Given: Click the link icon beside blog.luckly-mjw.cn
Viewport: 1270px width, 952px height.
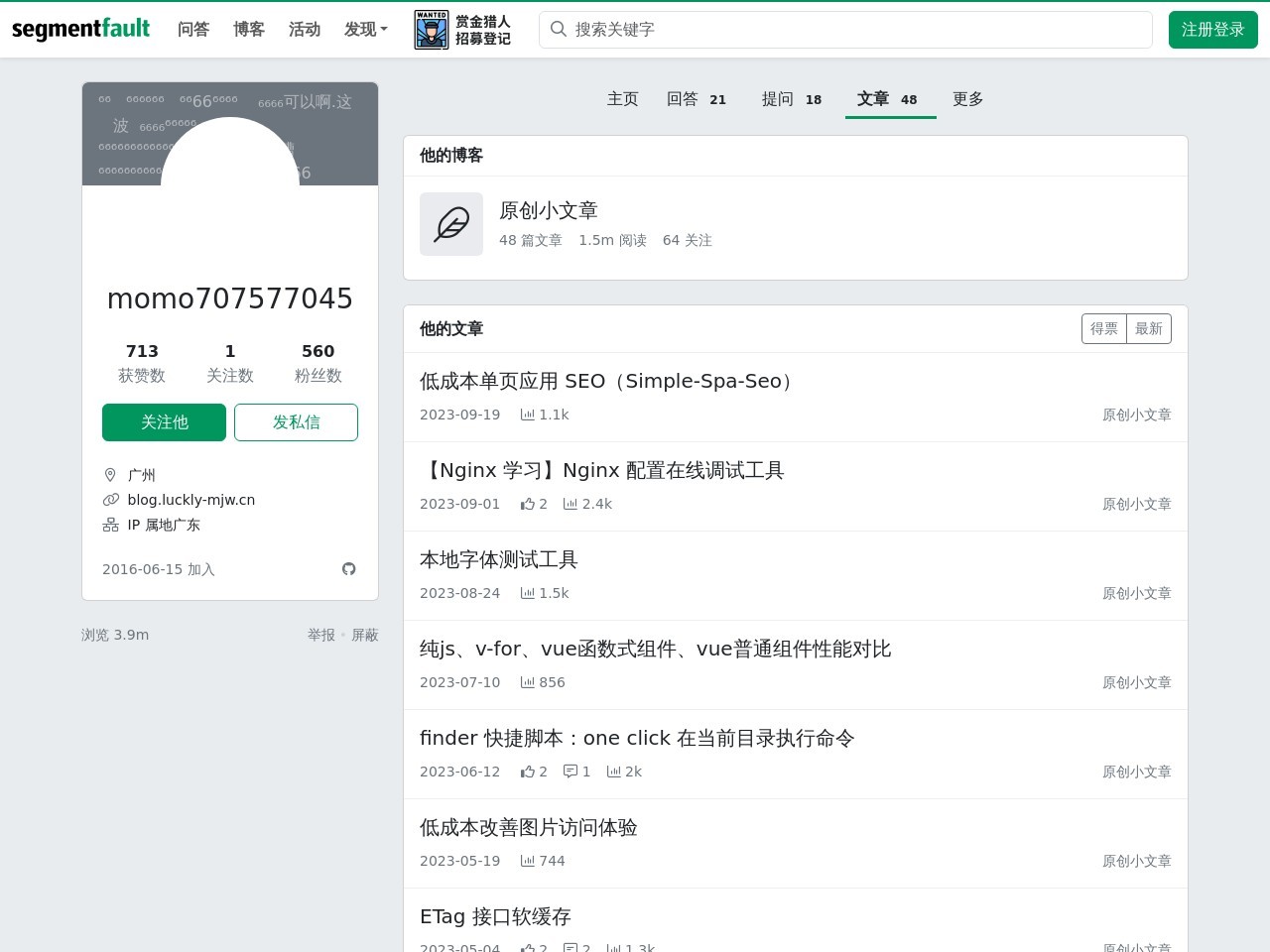Looking at the screenshot, I should 111,500.
